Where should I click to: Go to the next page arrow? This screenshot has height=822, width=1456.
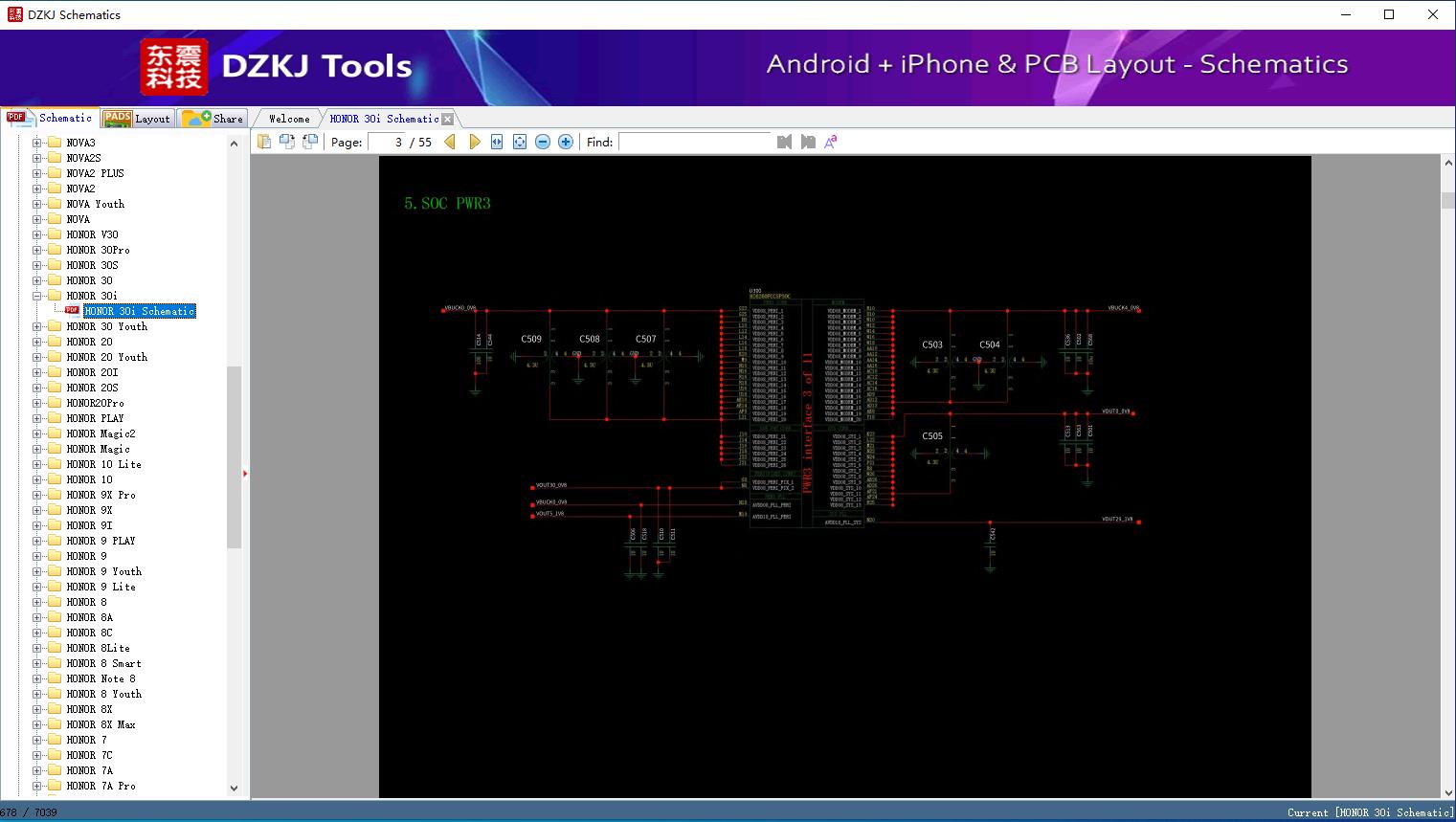point(474,142)
